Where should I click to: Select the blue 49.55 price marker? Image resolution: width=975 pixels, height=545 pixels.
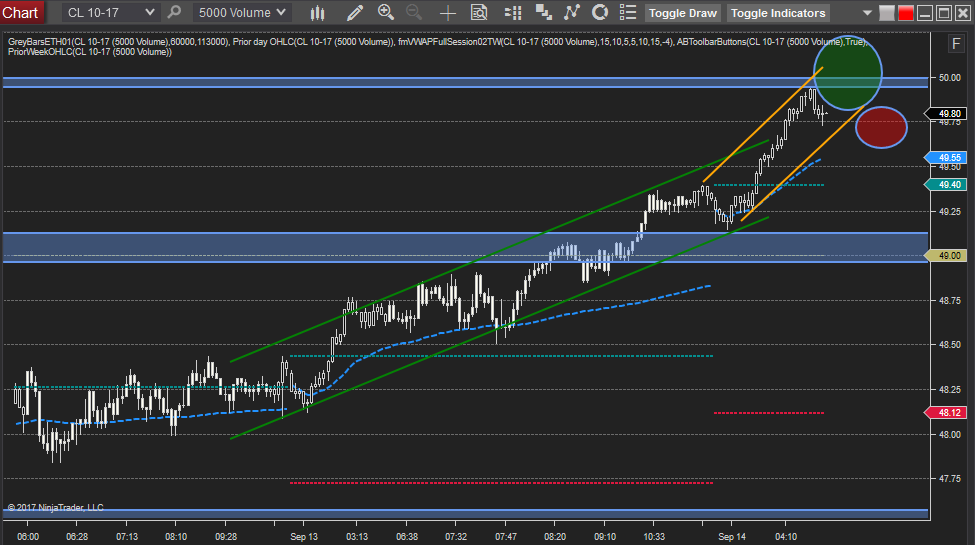point(946,157)
